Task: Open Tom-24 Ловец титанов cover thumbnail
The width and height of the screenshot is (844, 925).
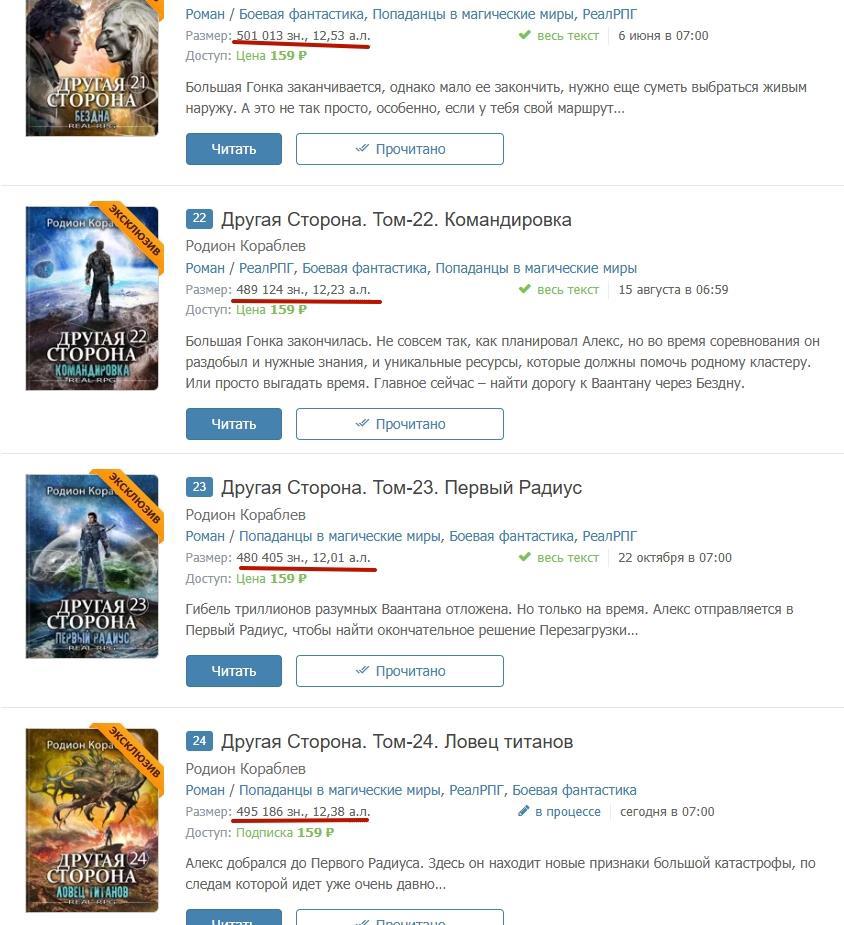Action: pyautogui.click(x=92, y=820)
